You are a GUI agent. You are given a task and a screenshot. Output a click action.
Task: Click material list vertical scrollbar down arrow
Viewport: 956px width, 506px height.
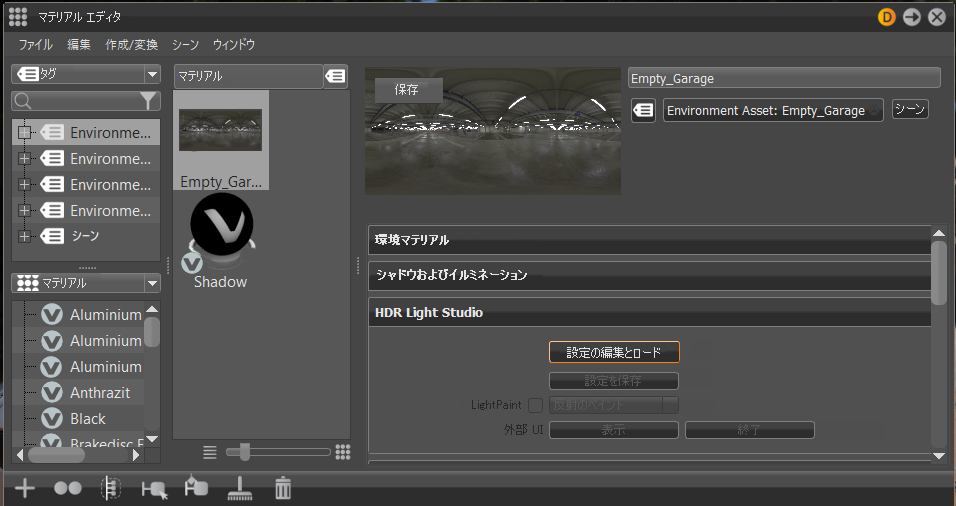pyautogui.click(x=152, y=438)
